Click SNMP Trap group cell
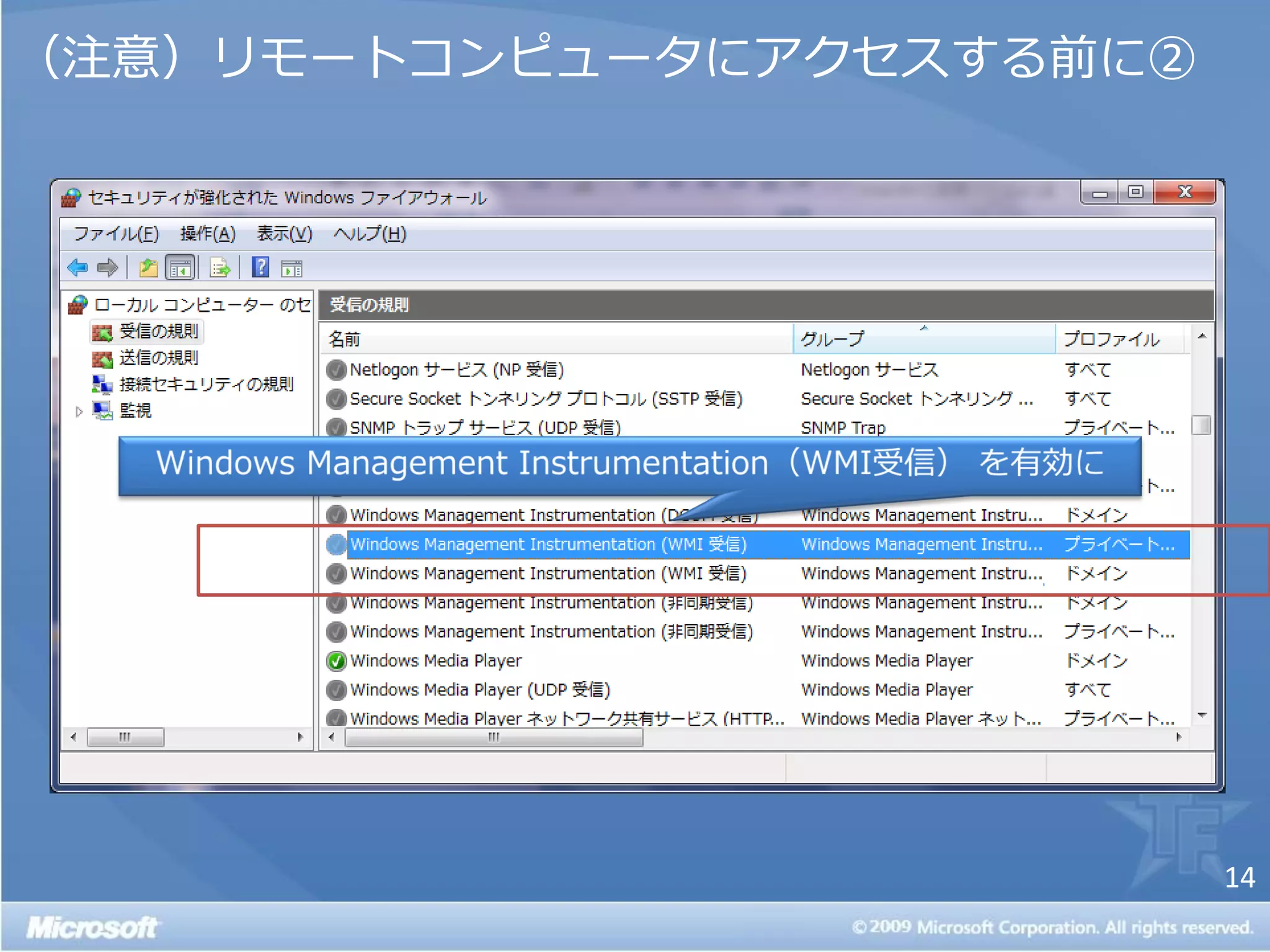The height and width of the screenshot is (952, 1270). click(x=843, y=428)
